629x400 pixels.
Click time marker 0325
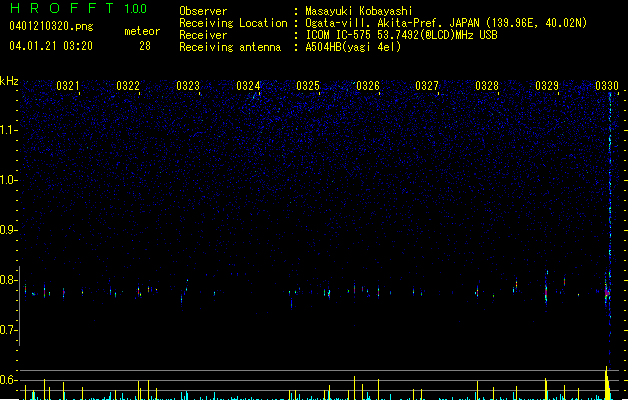click(308, 85)
